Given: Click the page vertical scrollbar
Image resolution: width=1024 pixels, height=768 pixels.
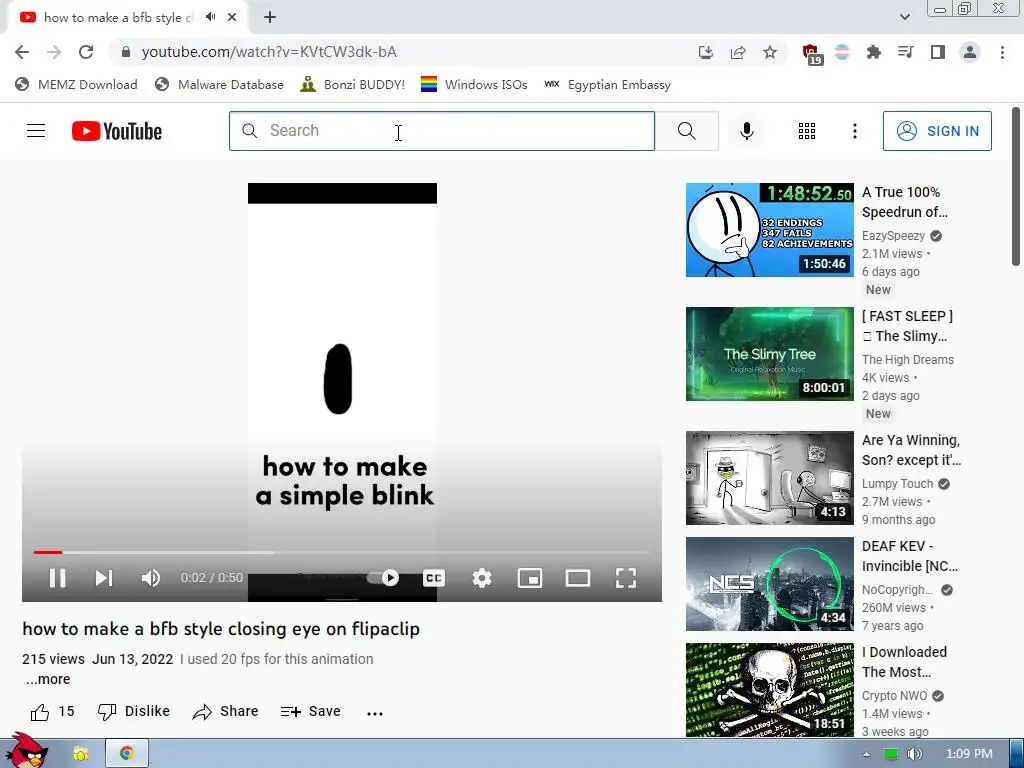Looking at the screenshot, I should 1016,187.
